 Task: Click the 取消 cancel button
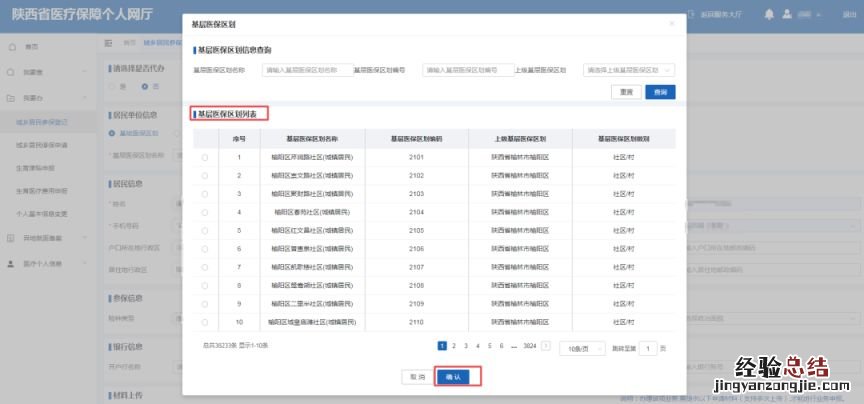[x=415, y=377]
